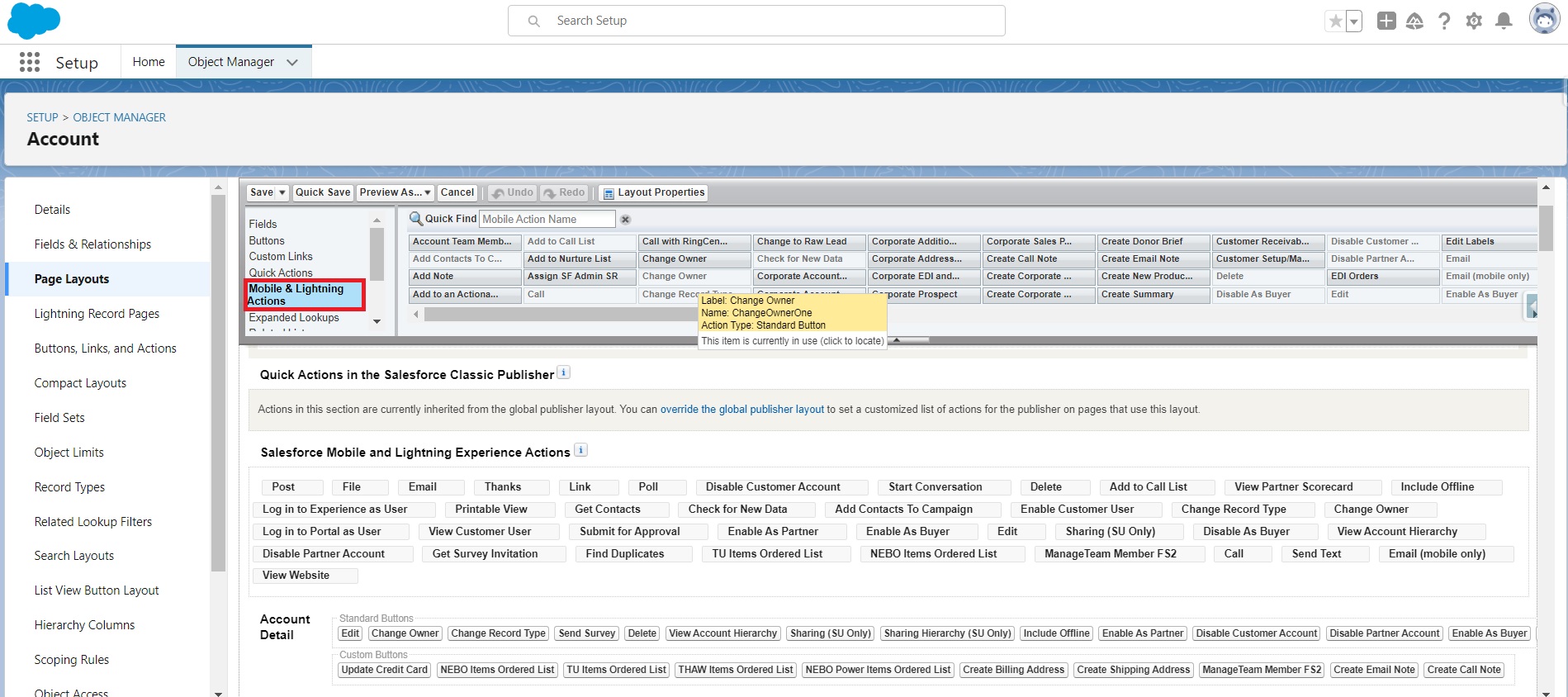Click the layout Save button
This screenshot has height=697, width=1568.
click(262, 192)
